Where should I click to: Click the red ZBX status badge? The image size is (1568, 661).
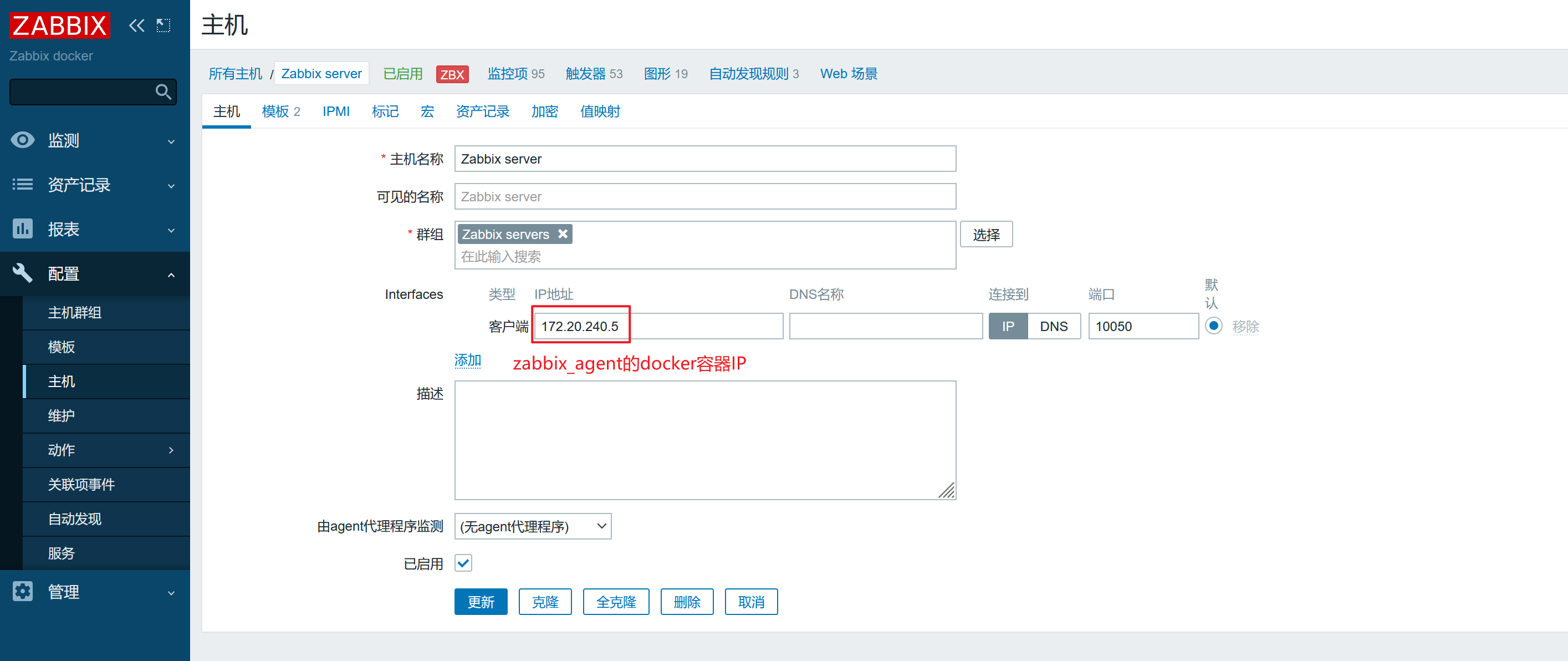pyautogui.click(x=452, y=74)
